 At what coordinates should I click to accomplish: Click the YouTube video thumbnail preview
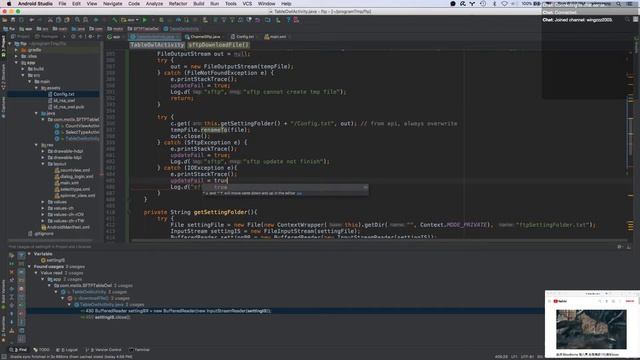(x=591, y=329)
